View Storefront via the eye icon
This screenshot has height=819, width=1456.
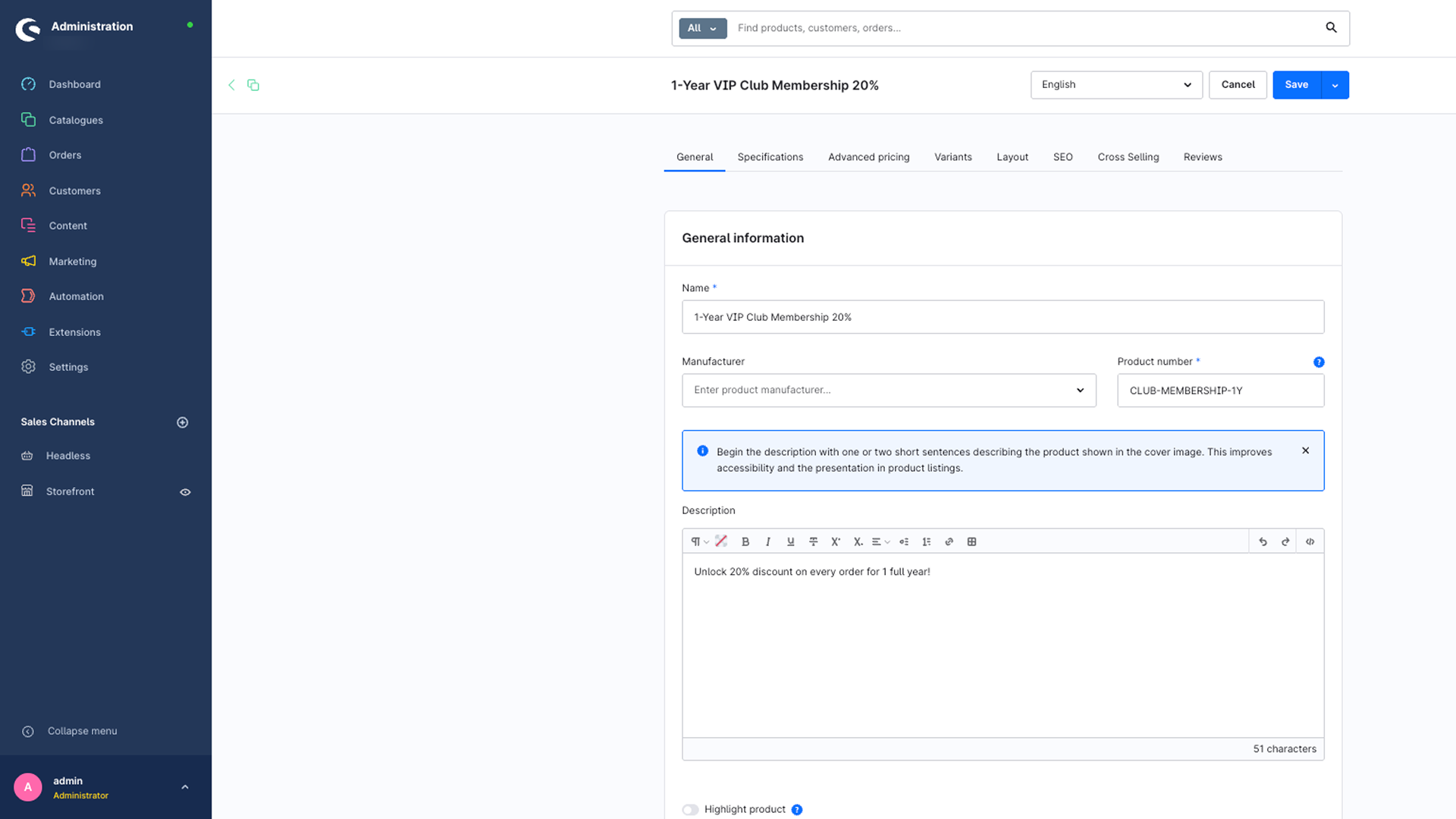185,492
